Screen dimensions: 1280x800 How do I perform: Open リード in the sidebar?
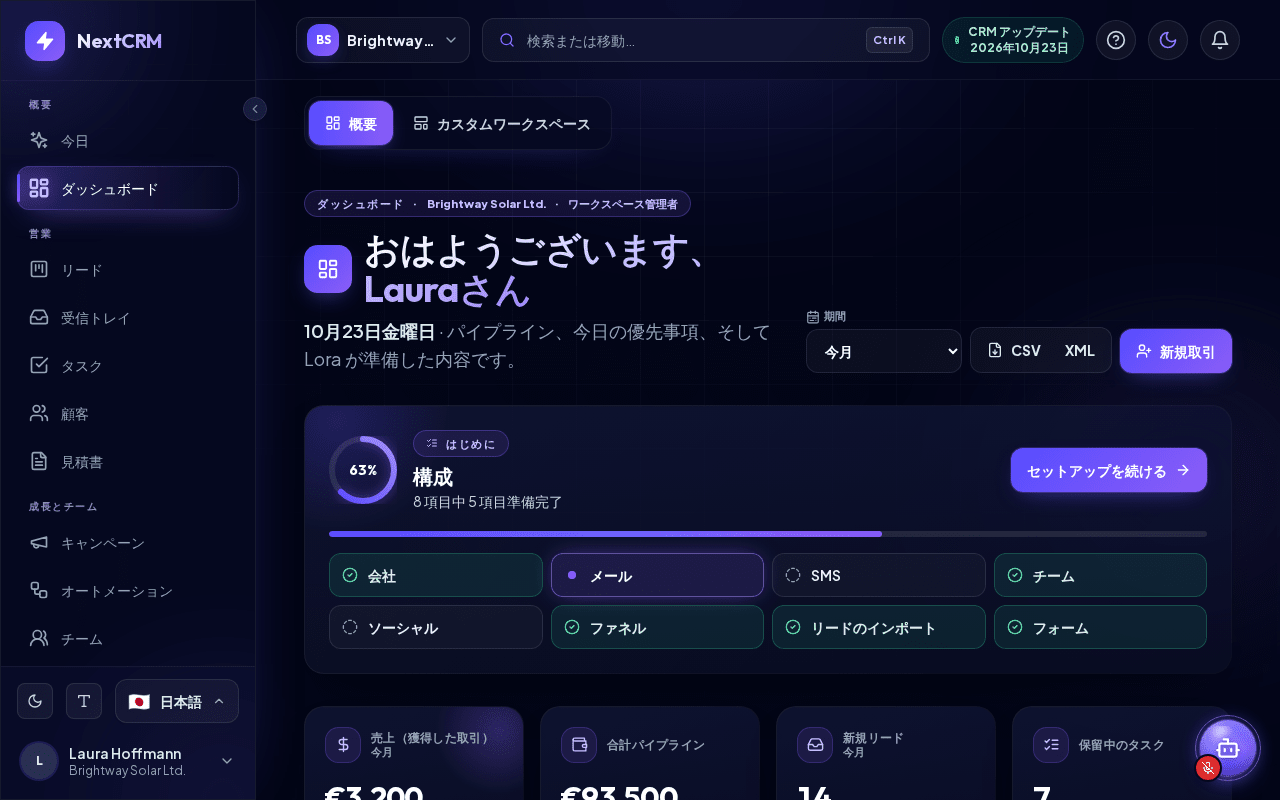(128, 270)
